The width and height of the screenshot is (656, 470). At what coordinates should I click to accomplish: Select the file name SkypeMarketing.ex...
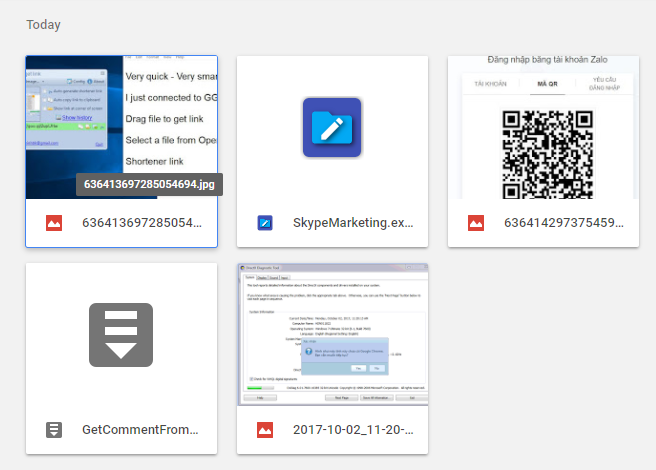point(353,223)
